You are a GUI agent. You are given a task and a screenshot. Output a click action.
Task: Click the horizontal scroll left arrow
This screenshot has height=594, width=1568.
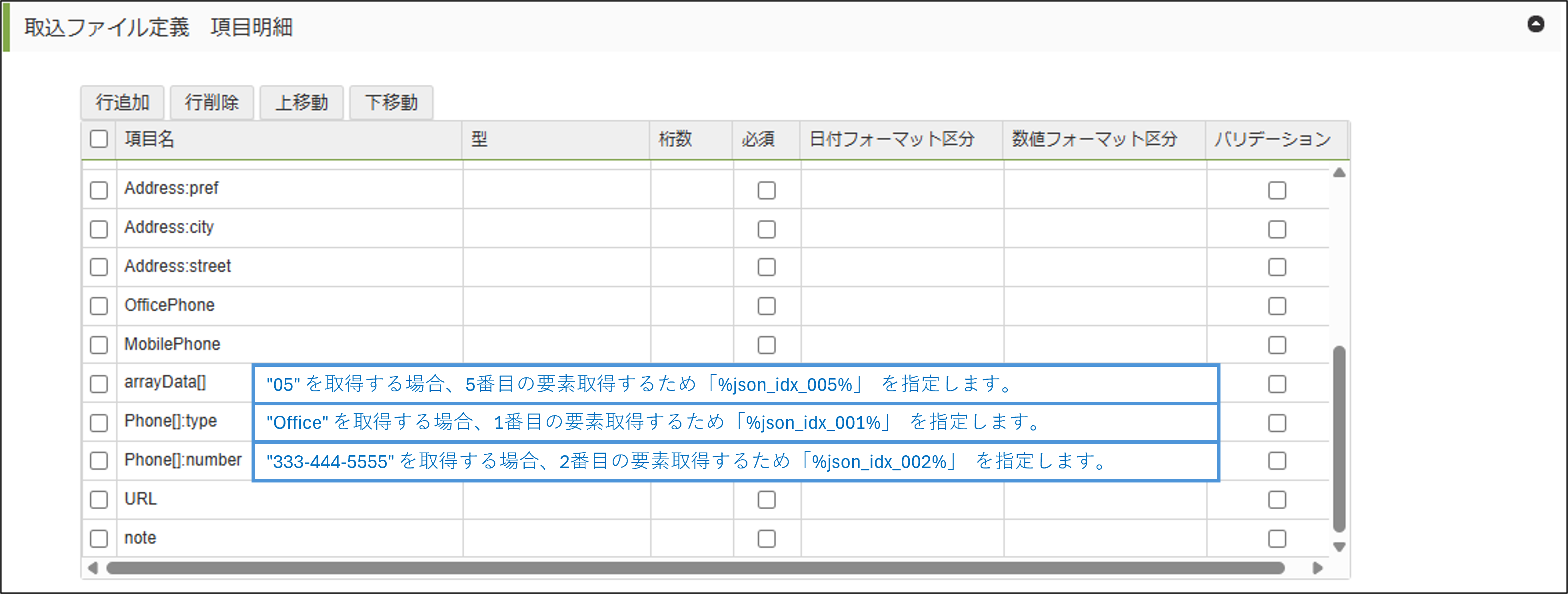click(x=92, y=568)
